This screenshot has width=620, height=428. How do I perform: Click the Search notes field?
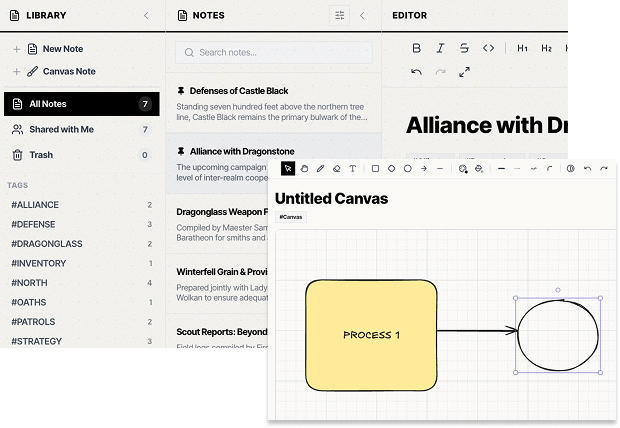(274, 53)
